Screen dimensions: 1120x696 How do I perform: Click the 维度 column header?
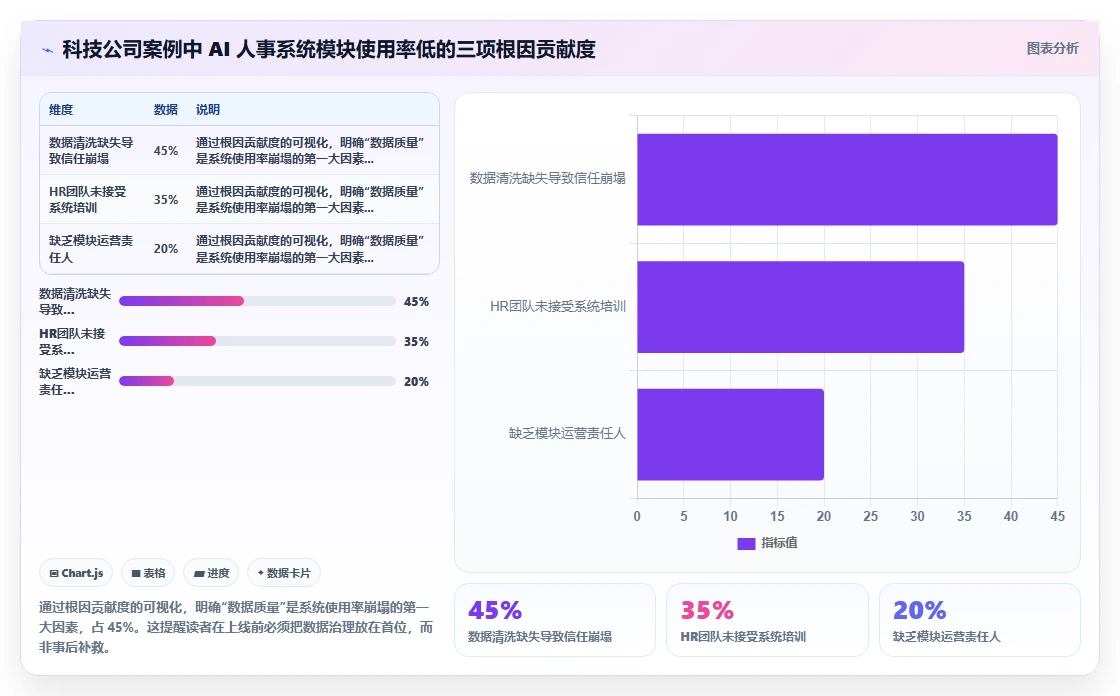pos(61,110)
